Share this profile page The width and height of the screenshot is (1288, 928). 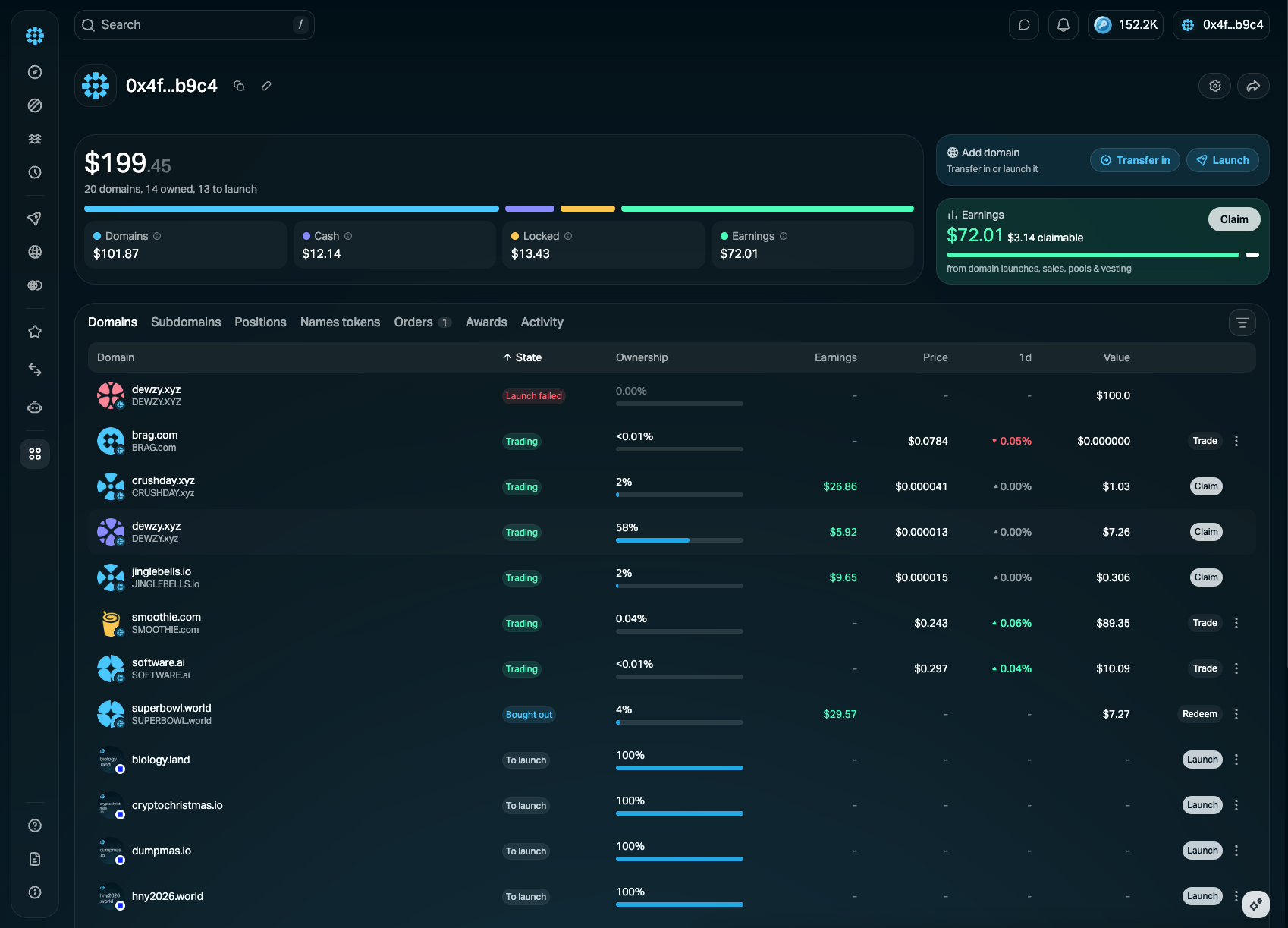(1253, 86)
